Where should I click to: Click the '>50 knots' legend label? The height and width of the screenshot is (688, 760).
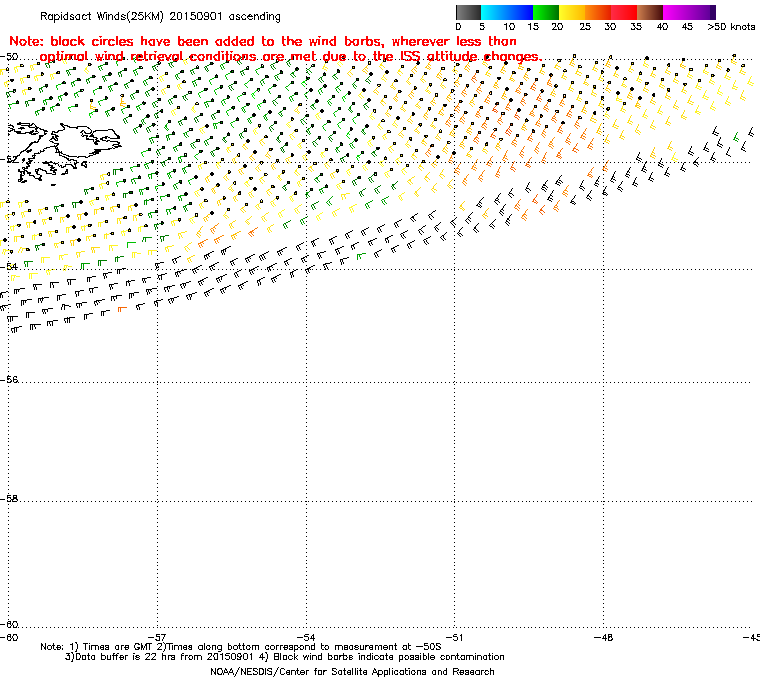731,27
